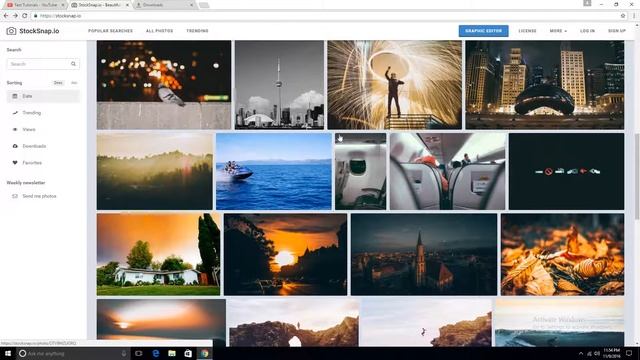Open the License page

[527, 31]
